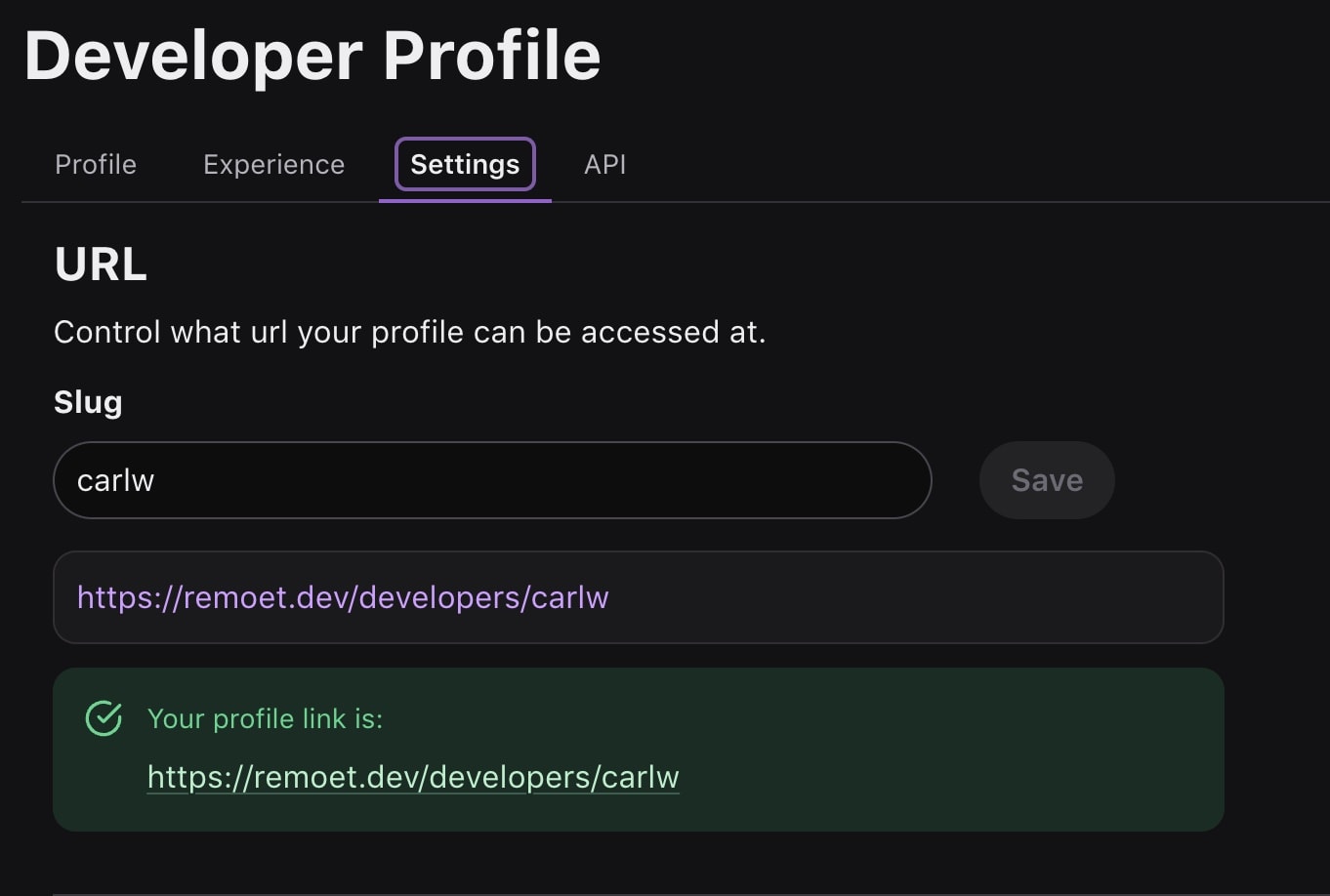
Task: Open the purple remoet.dev/developers/carlw URL
Action: click(343, 597)
